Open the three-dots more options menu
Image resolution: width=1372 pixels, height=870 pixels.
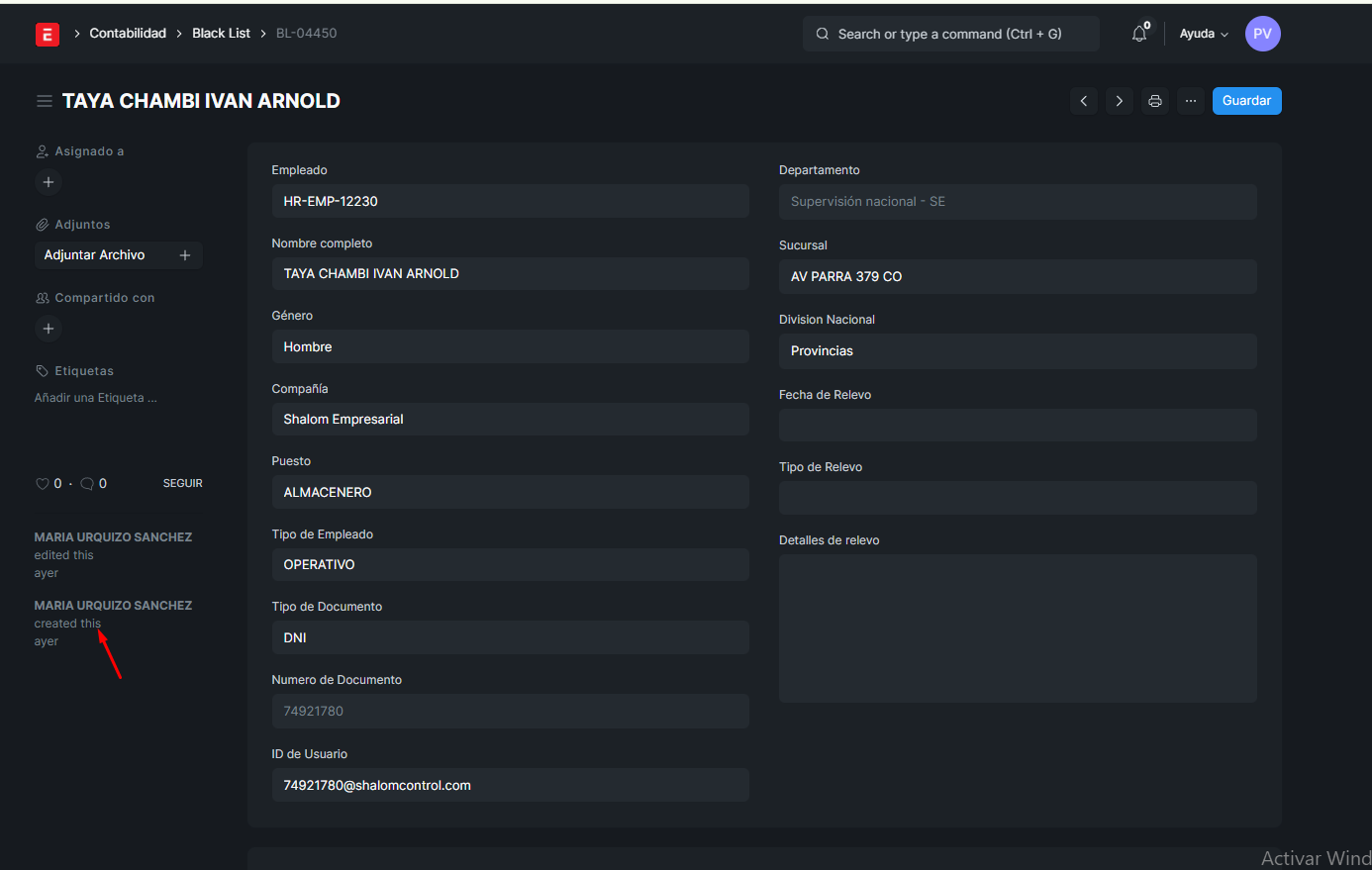click(x=1191, y=101)
